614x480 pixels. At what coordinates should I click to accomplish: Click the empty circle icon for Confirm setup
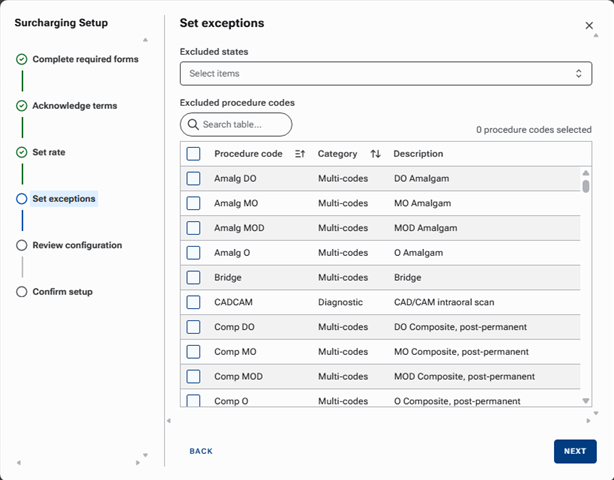(x=22, y=292)
